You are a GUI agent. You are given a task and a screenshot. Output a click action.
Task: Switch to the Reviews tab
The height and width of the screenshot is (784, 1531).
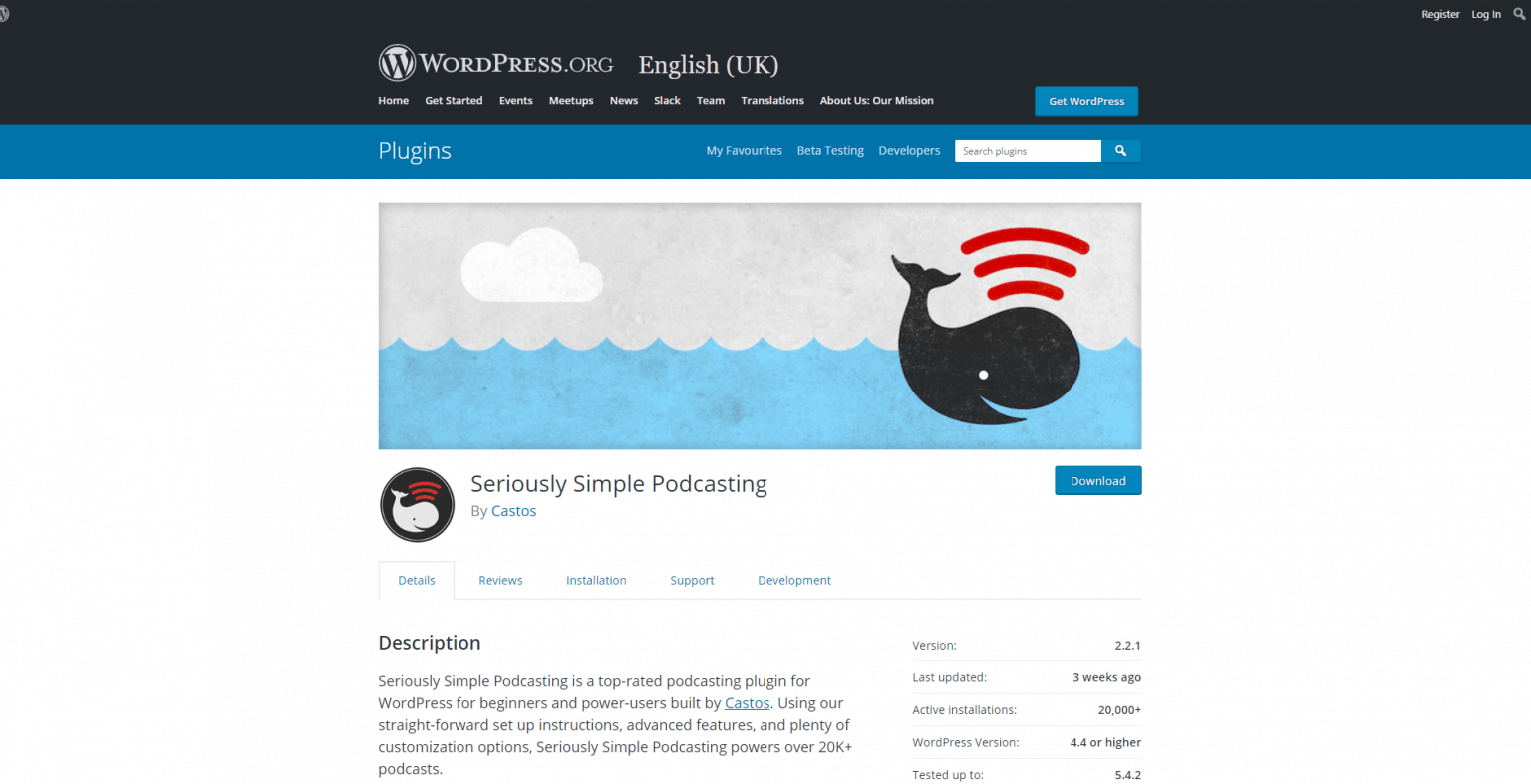[x=500, y=580]
